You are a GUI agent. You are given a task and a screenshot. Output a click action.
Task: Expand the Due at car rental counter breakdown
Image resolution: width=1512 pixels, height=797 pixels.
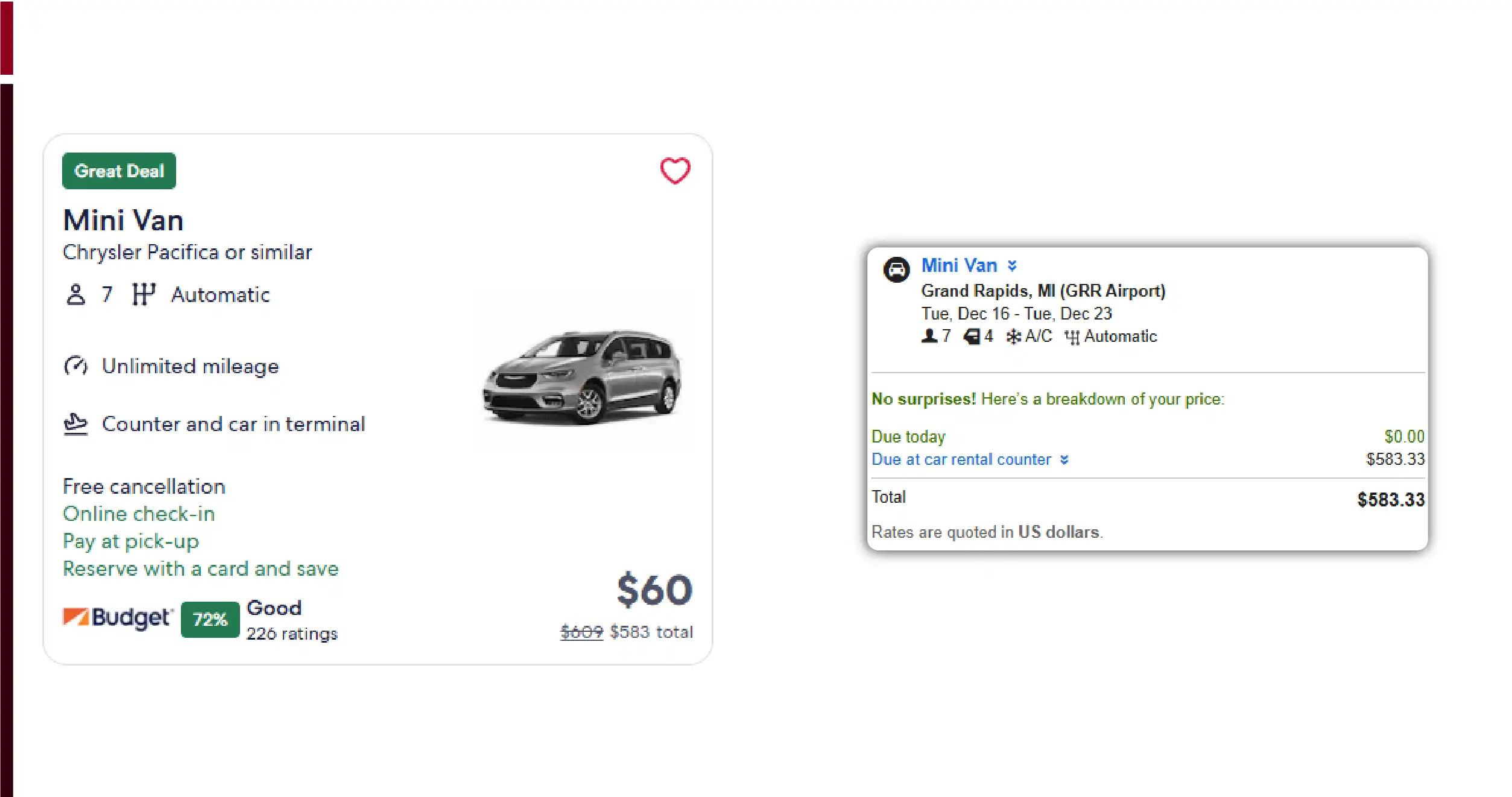[1065, 459]
